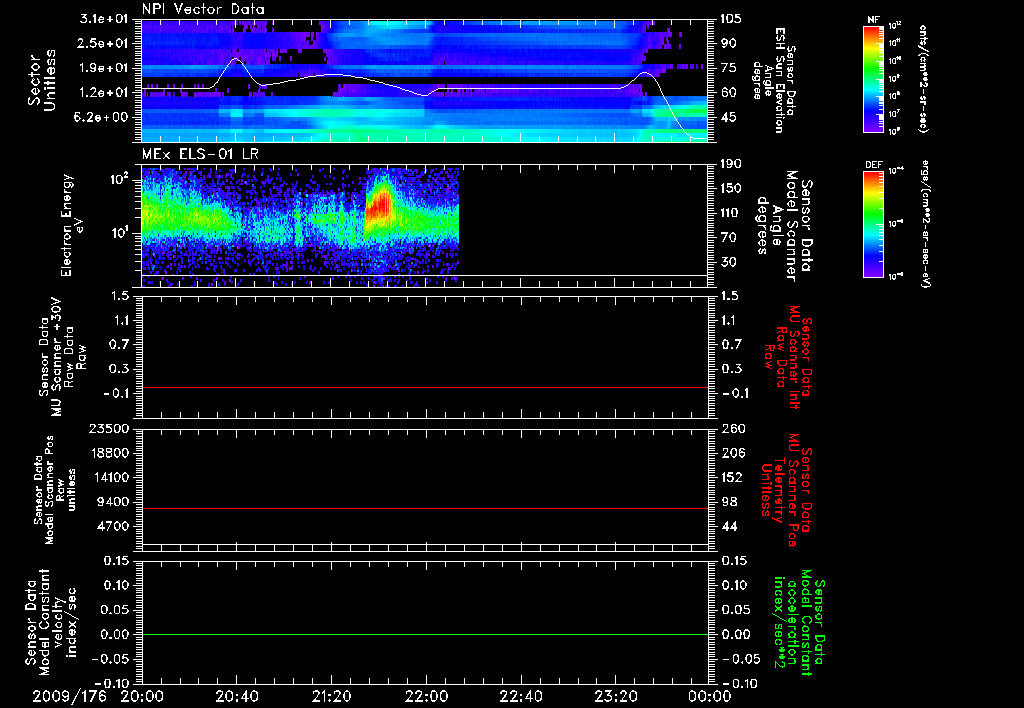1024x708 pixels.
Task: Click the DEF energy flux color bar
Action: coord(874,224)
